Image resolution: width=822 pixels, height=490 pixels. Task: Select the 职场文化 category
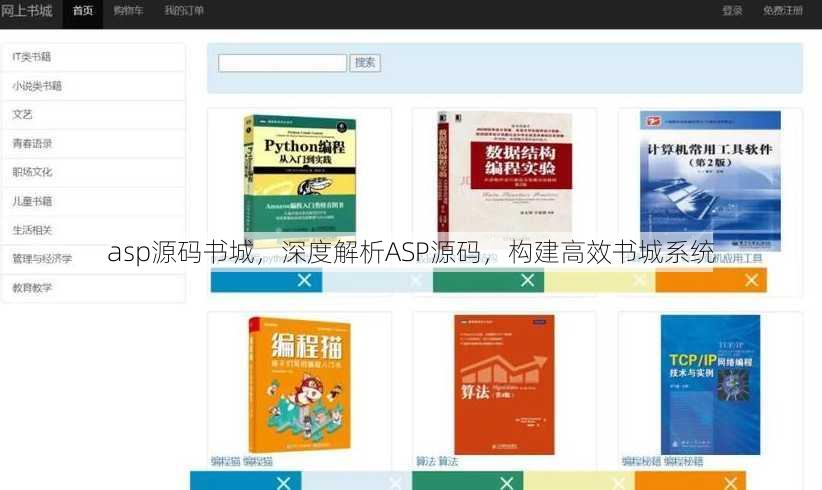(93, 172)
